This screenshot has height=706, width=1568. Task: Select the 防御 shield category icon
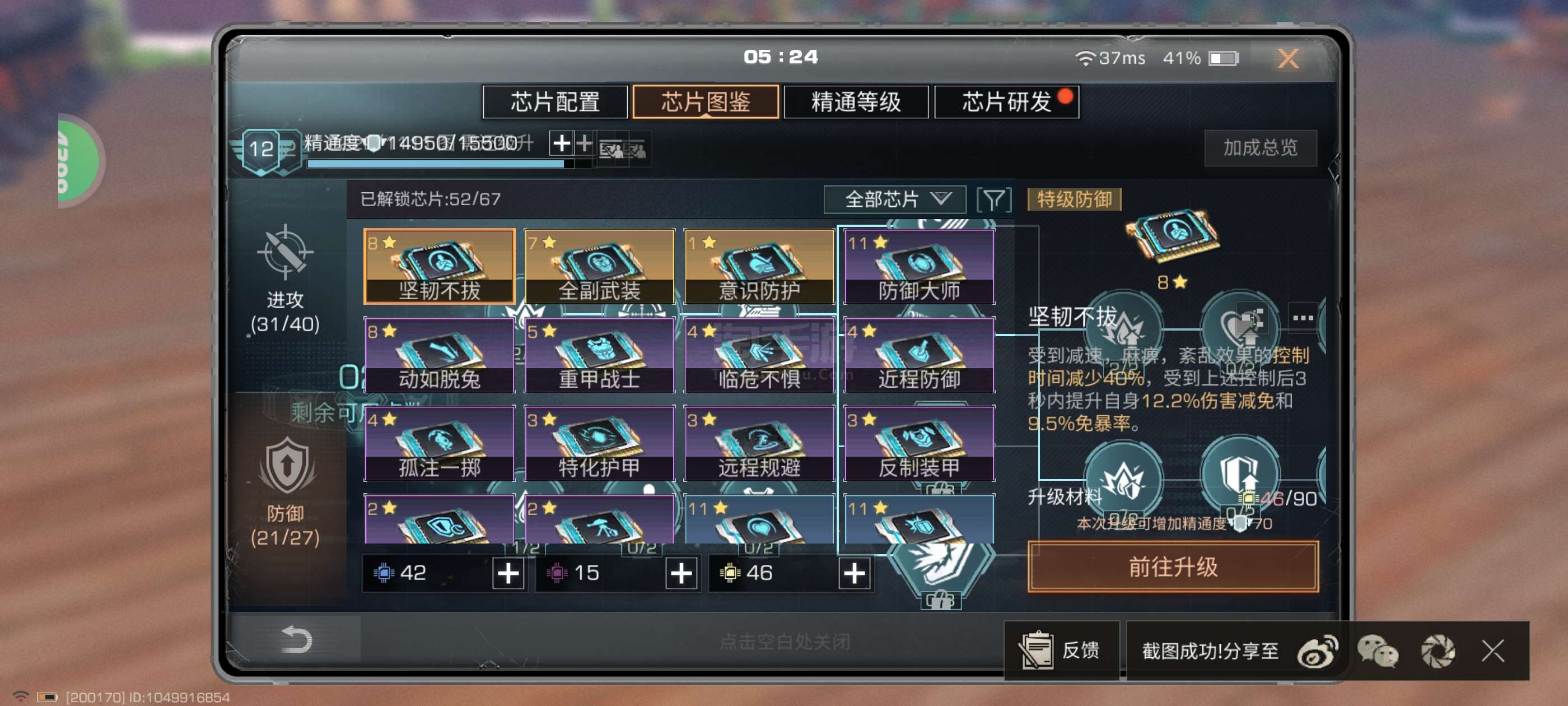coord(287,466)
